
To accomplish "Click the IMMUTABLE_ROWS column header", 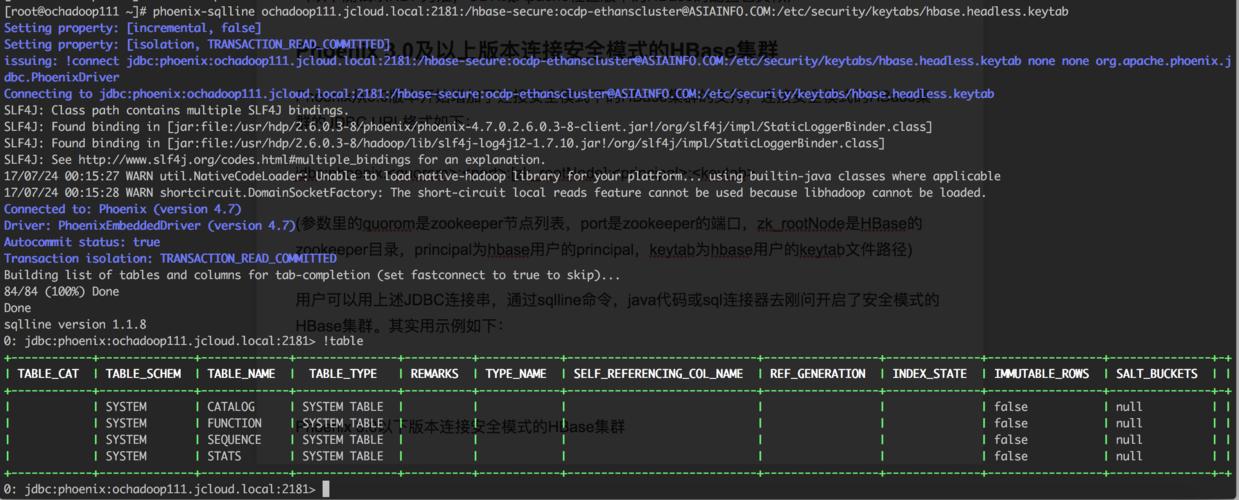I will (x=1042, y=374).
